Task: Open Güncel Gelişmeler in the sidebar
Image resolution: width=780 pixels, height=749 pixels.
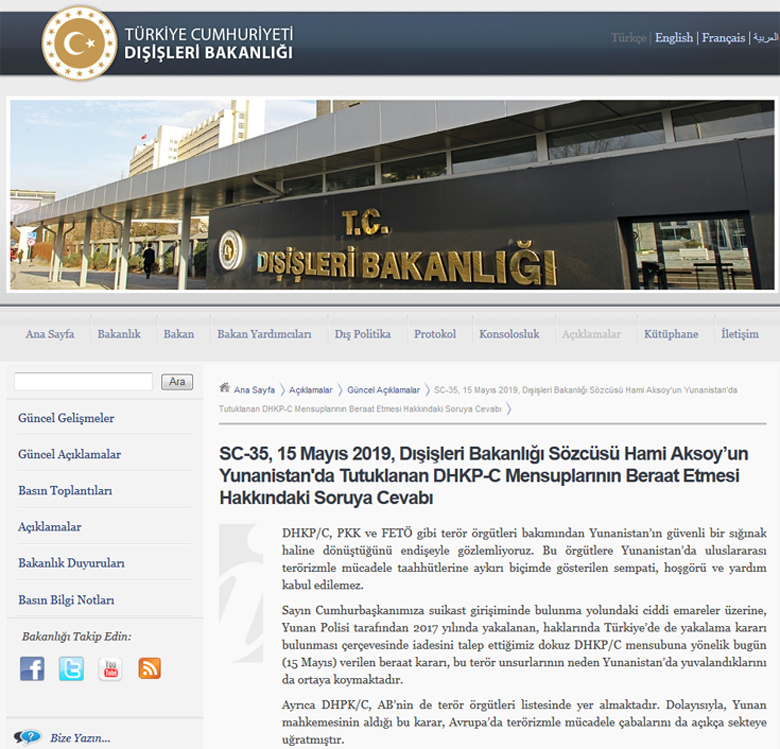Action: click(x=66, y=418)
